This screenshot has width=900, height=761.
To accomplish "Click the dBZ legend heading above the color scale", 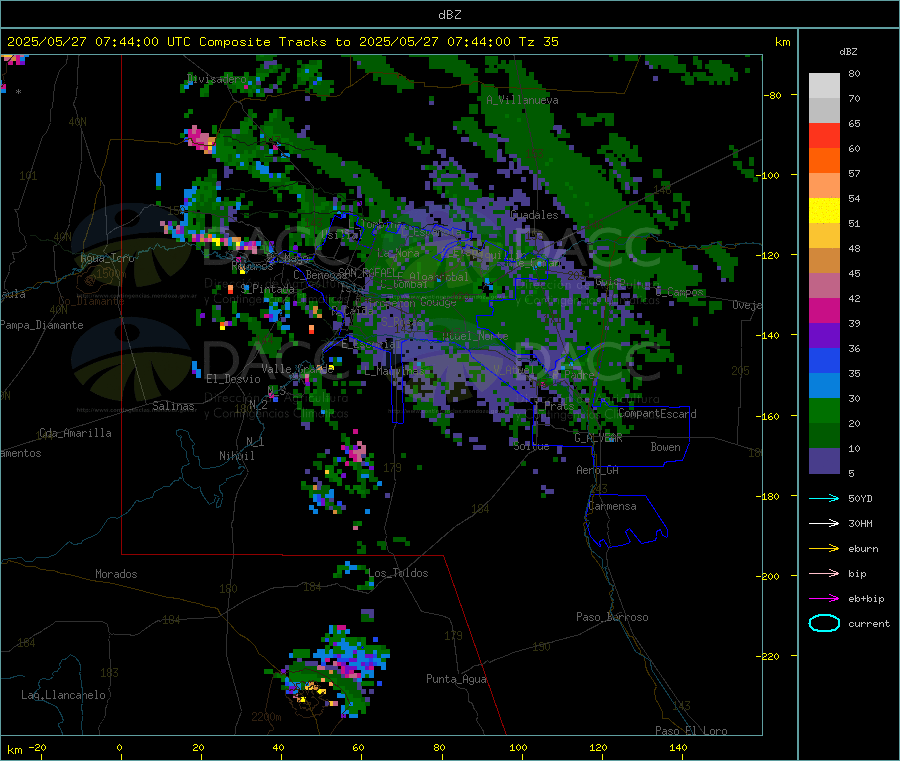I will coord(848,52).
